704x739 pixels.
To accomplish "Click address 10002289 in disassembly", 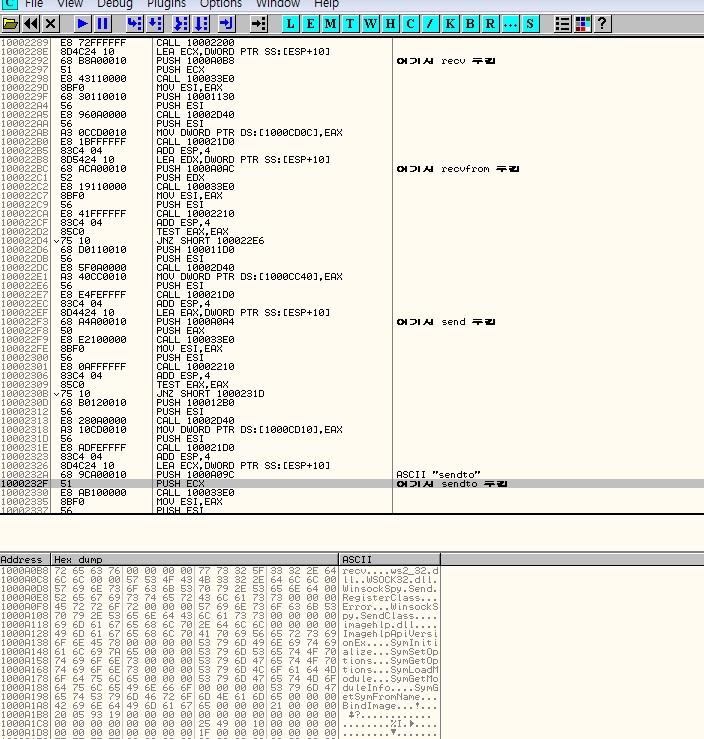I will (25, 42).
